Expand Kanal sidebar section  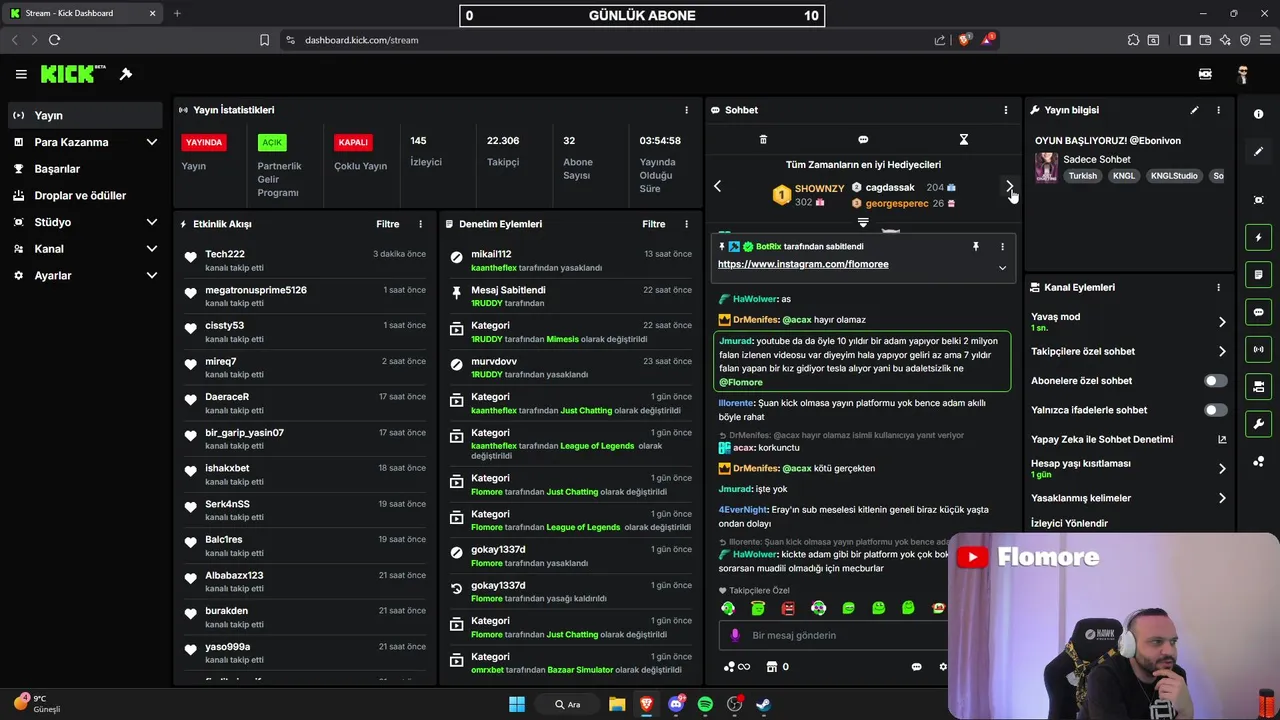151,249
